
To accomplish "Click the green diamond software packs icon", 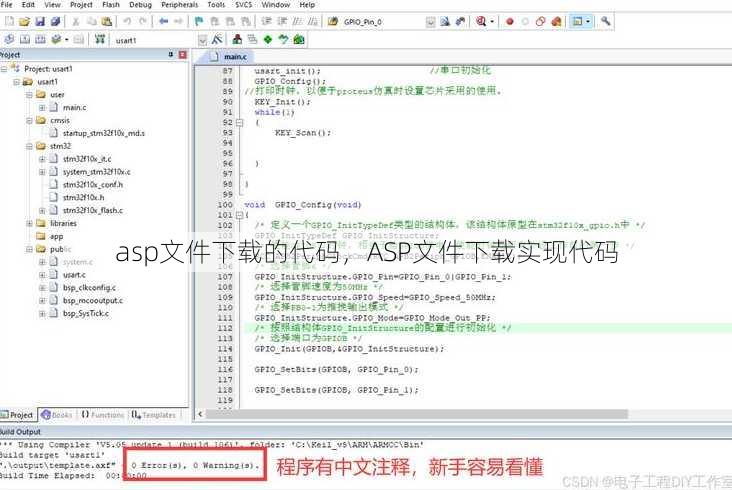I will click(x=267, y=40).
